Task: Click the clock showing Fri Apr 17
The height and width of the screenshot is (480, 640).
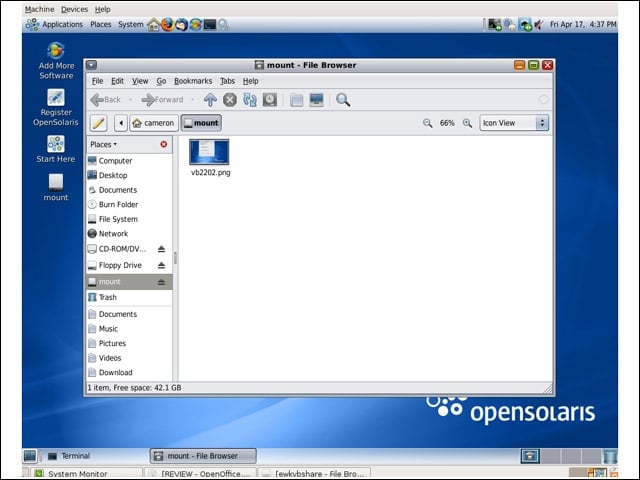Action: pyautogui.click(x=583, y=24)
